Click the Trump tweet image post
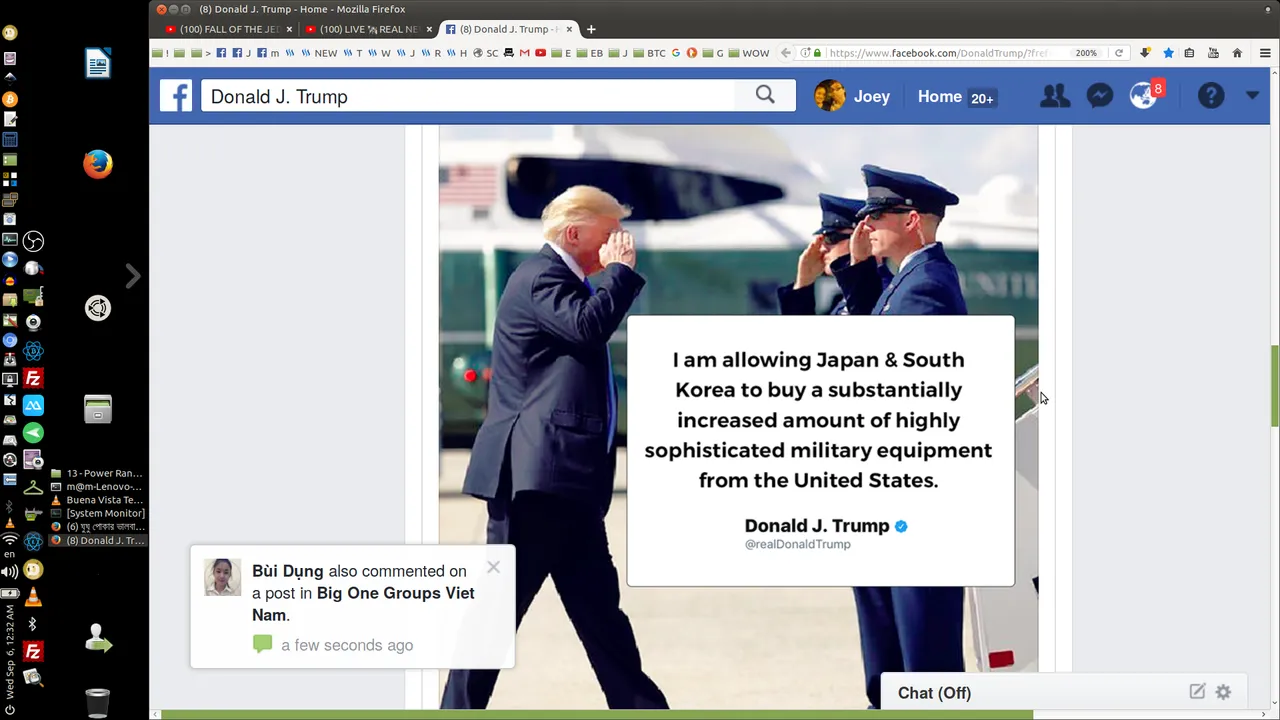Viewport: 1280px width, 720px height. pos(738,418)
